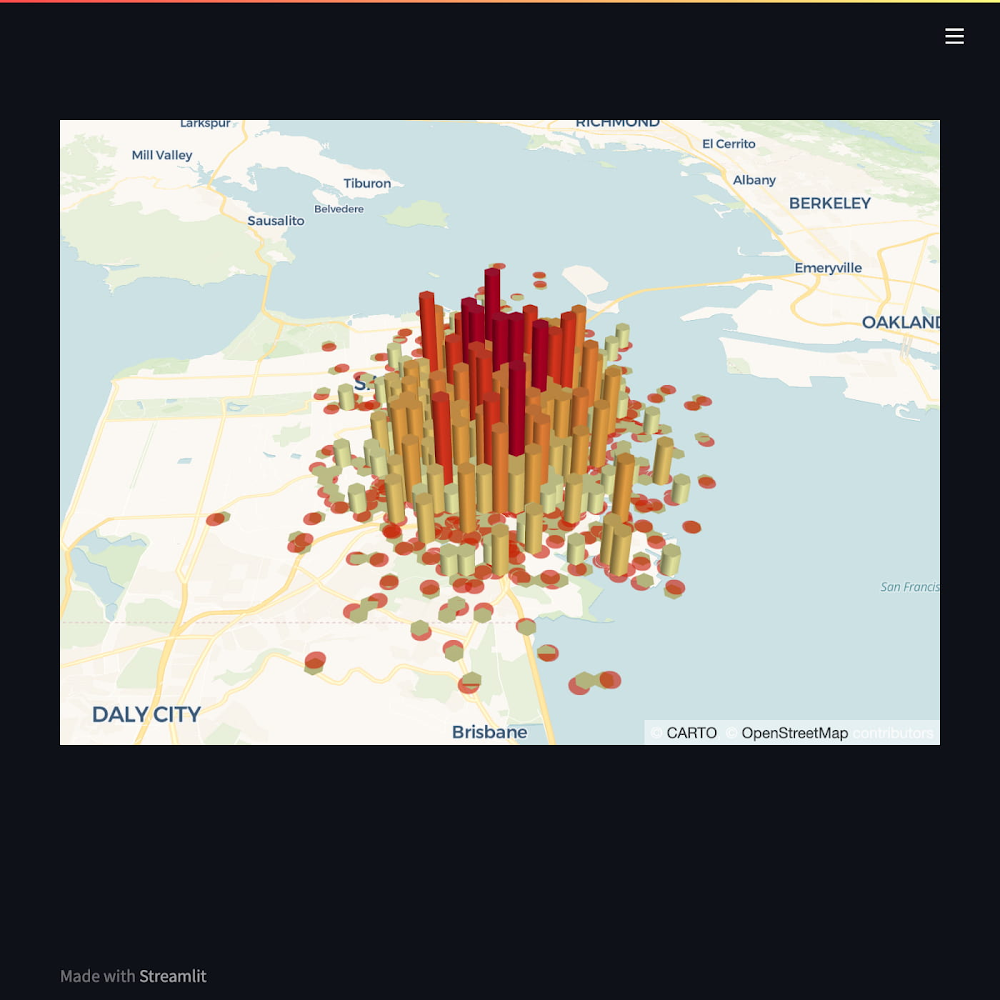Screen dimensions: 1000x1000
Task: Select the Brisbane label on the map
Action: click(x=489, y=732)
